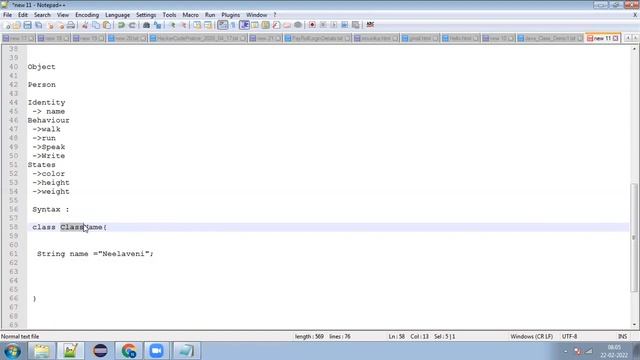Open the Macro menu
The height and width of the screenshot is (360, 640).
click(190, 15)
